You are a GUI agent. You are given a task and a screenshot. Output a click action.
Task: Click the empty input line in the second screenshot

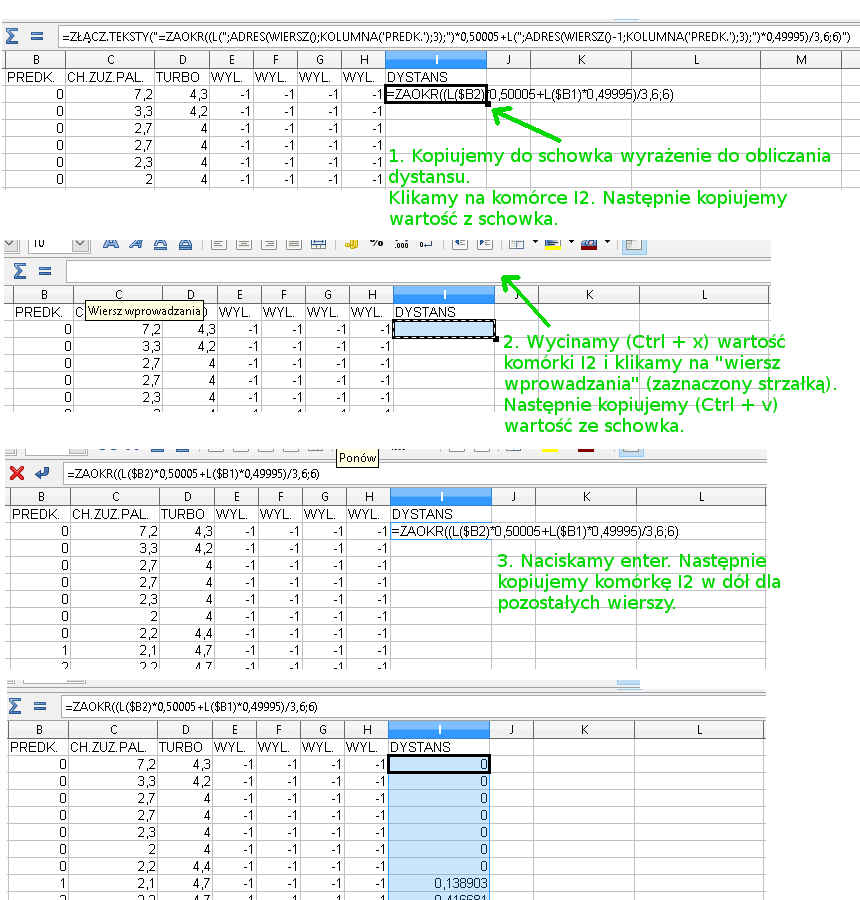pos(418,271)
